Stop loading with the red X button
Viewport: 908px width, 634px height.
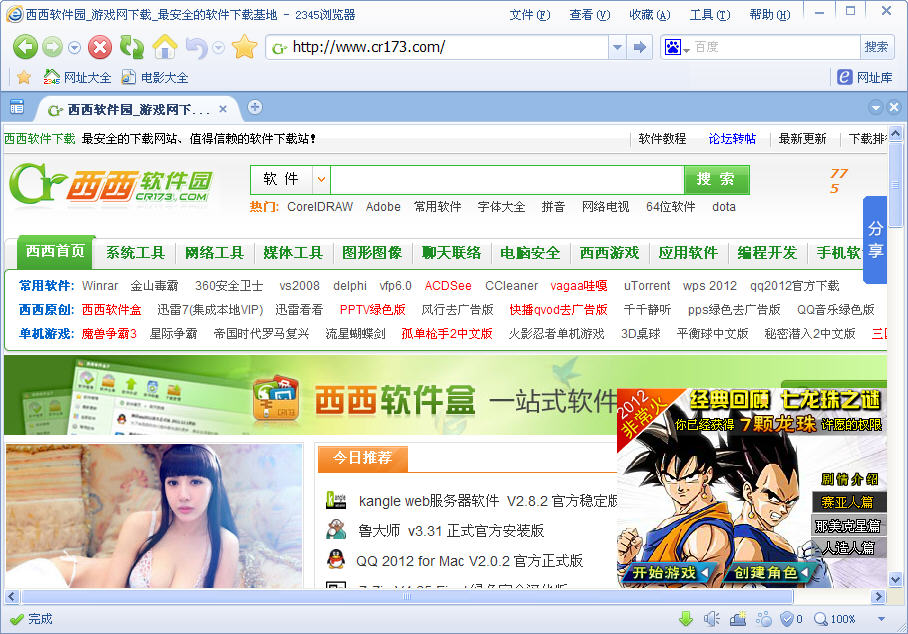(x=100, y=47)
